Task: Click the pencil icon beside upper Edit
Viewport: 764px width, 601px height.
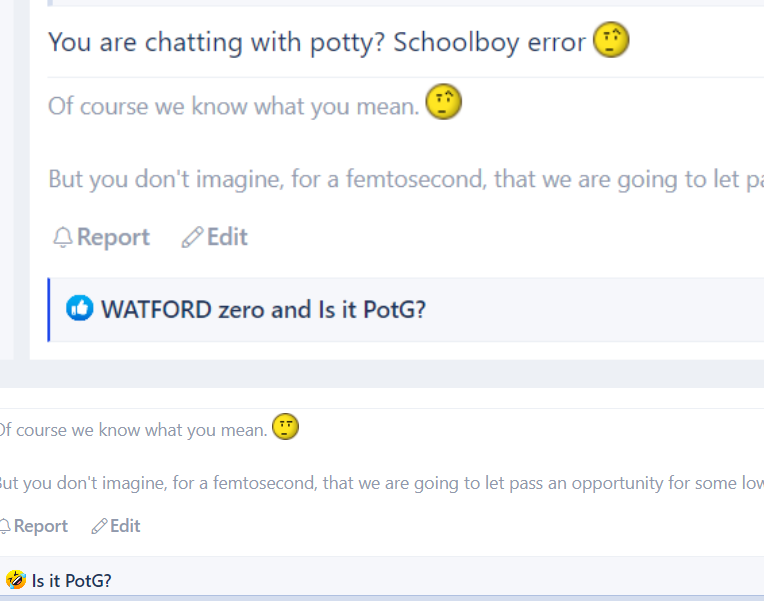Action: [x=192, y=237]
